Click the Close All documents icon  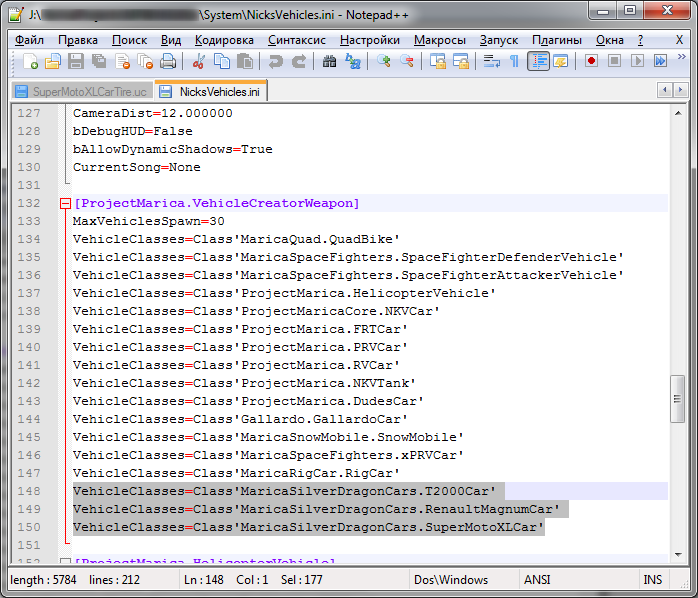(145, 61)
